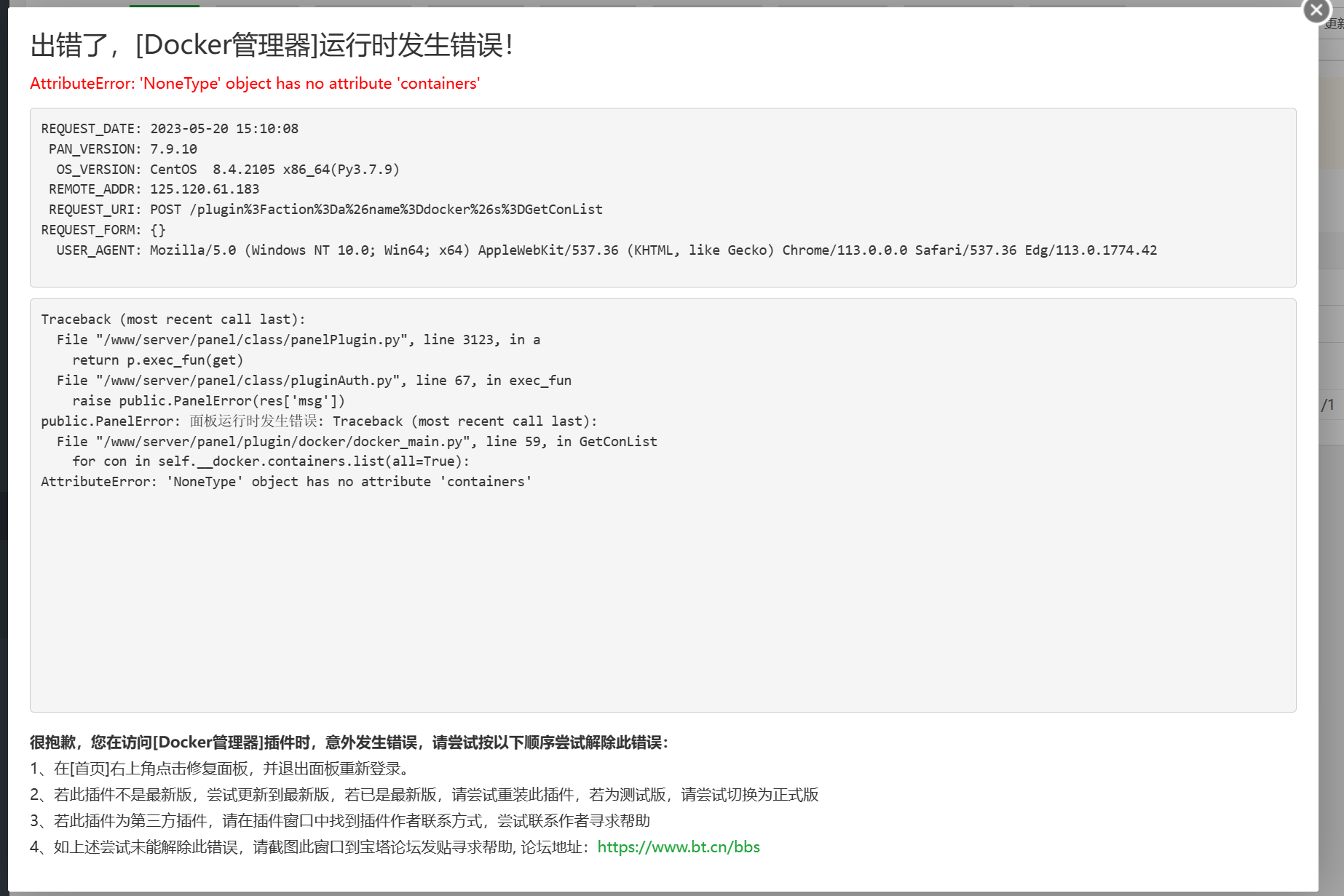Screen dimensions: 1344x896
Task: Click 'raise public.PanelError' line
Action: tap(208, 401)
